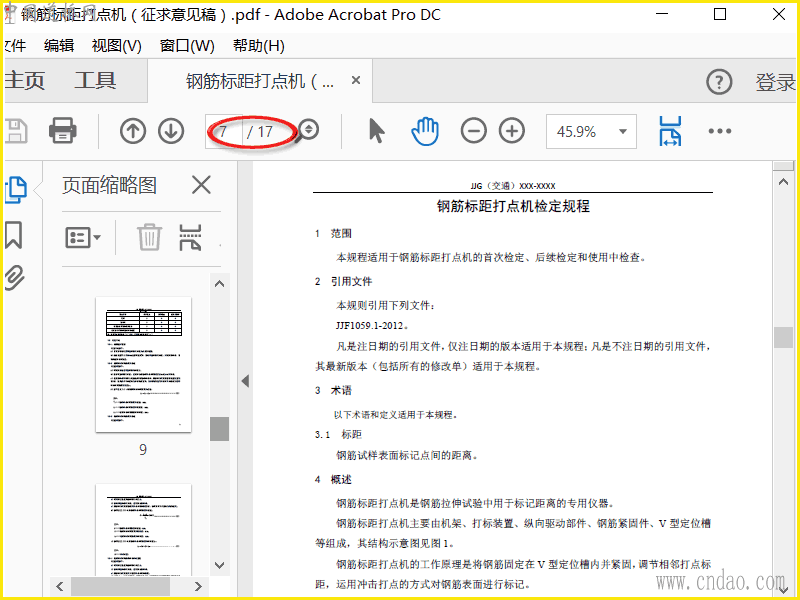The width and height of the screenshot is (800, 600).
Task: Open the 窗口(W) menu
Action: click(x=187, y=45)
